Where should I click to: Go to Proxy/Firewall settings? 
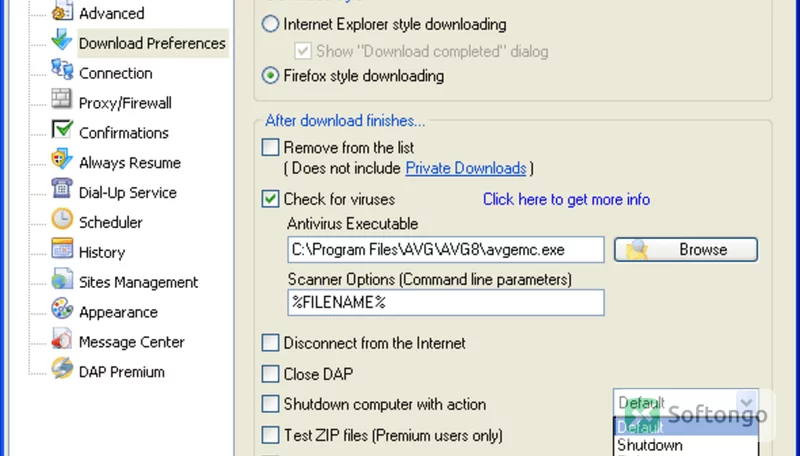(x=125, y=103)
